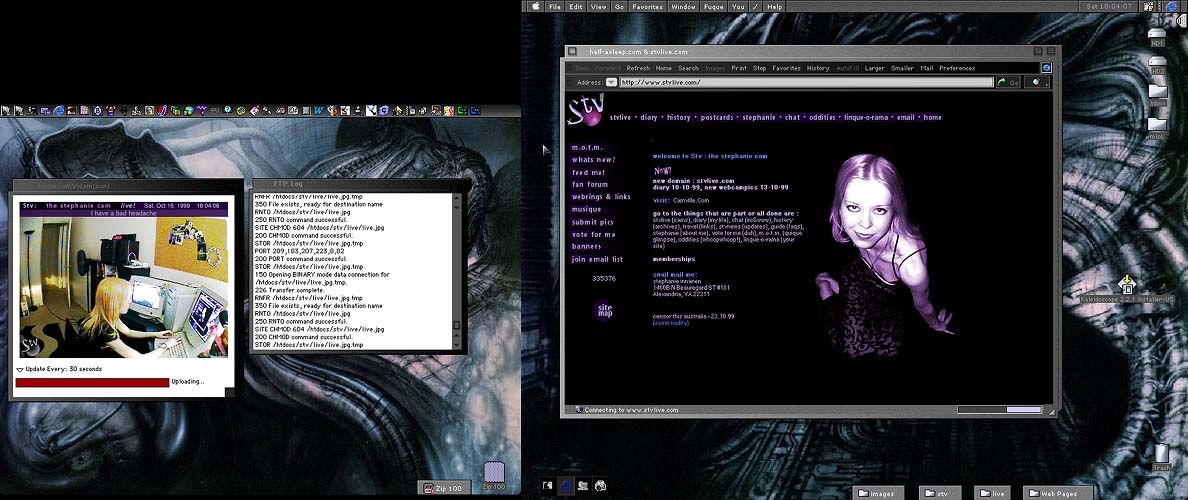This screenshot has height=500, width=1188.
Task: Click the red upload progress bar
Action: (91, 381)
